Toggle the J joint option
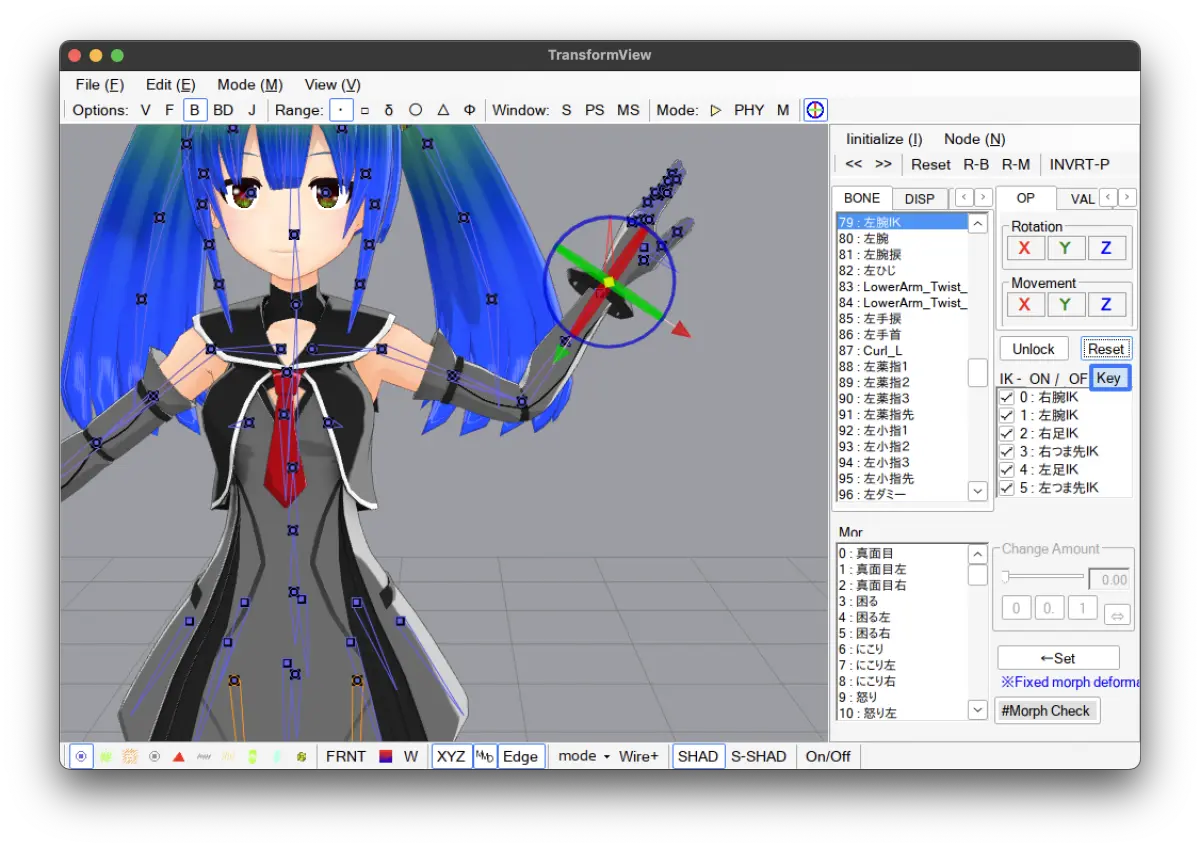Screen dimensions: 1200x848 click(252, 110)
